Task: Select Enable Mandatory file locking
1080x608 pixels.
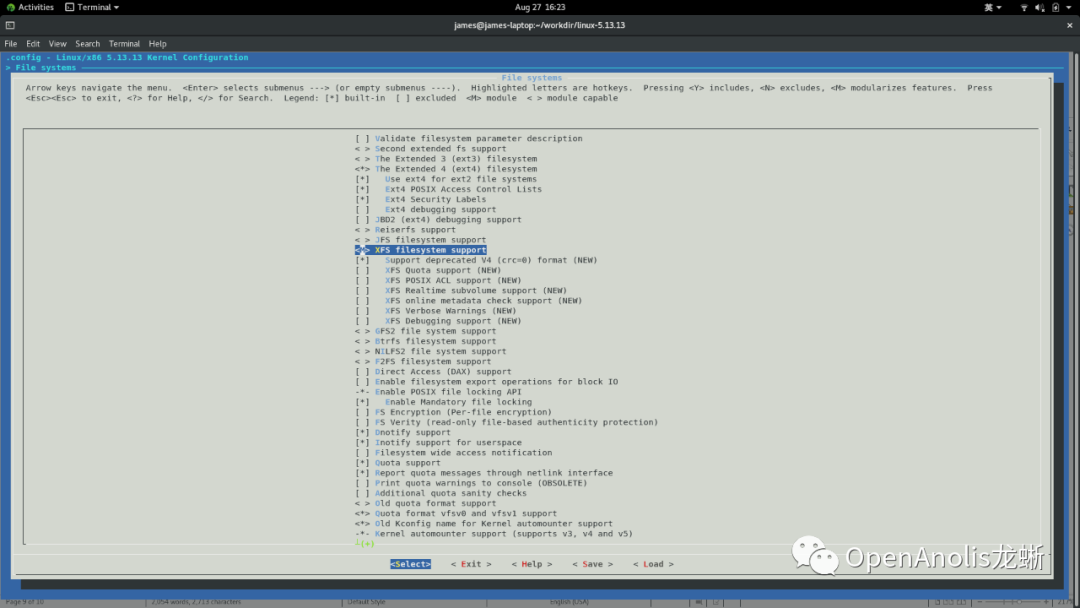Action: [443, 402]
